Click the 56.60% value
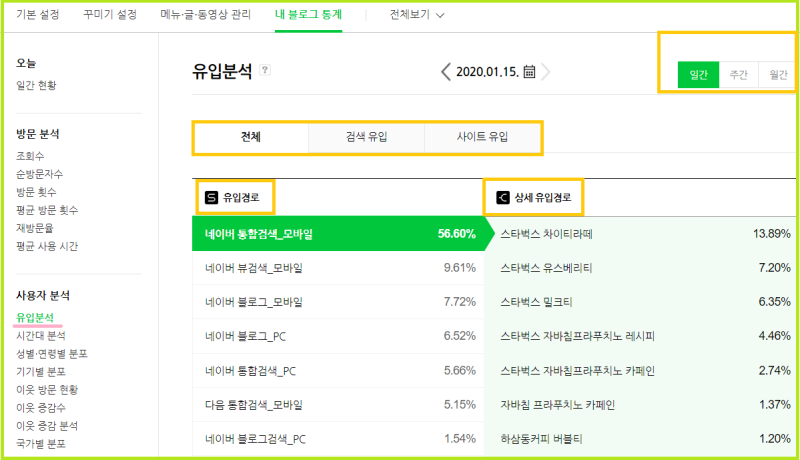This screenshot has height=460, width=800. [x=457, y=234]
